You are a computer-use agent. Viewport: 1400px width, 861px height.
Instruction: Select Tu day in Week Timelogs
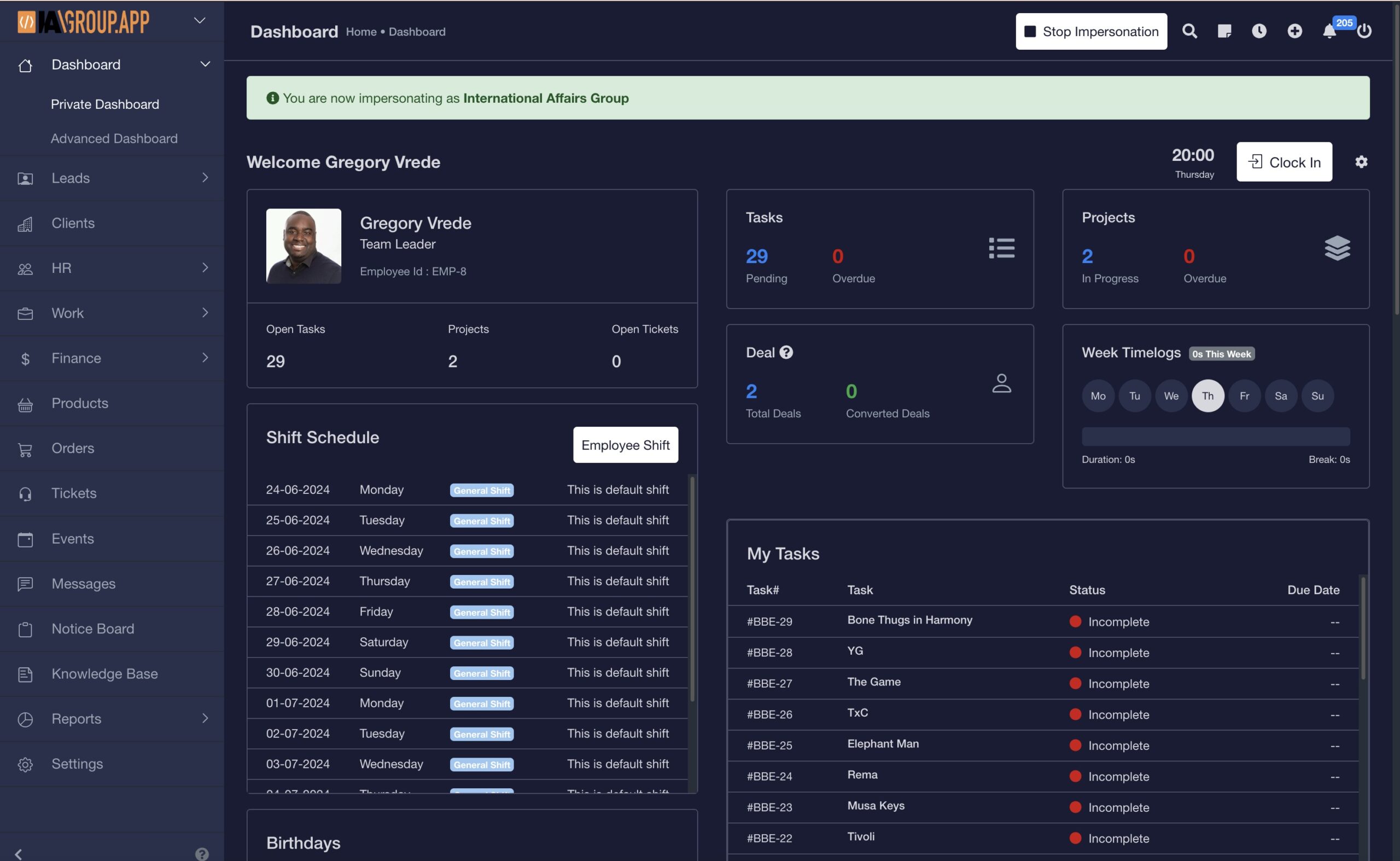pyautogui.click(x=1134, y=395)
